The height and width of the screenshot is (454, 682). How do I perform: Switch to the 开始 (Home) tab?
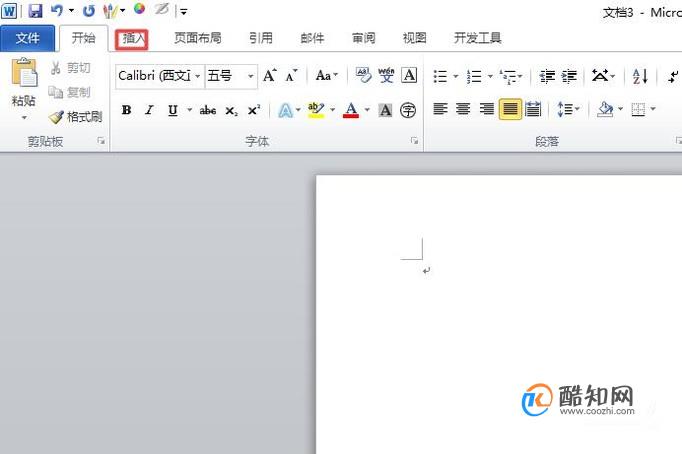point(84,38)
